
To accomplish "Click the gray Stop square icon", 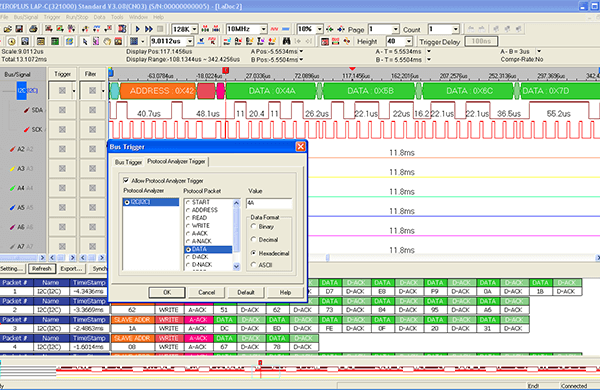I will click(160, 29).
